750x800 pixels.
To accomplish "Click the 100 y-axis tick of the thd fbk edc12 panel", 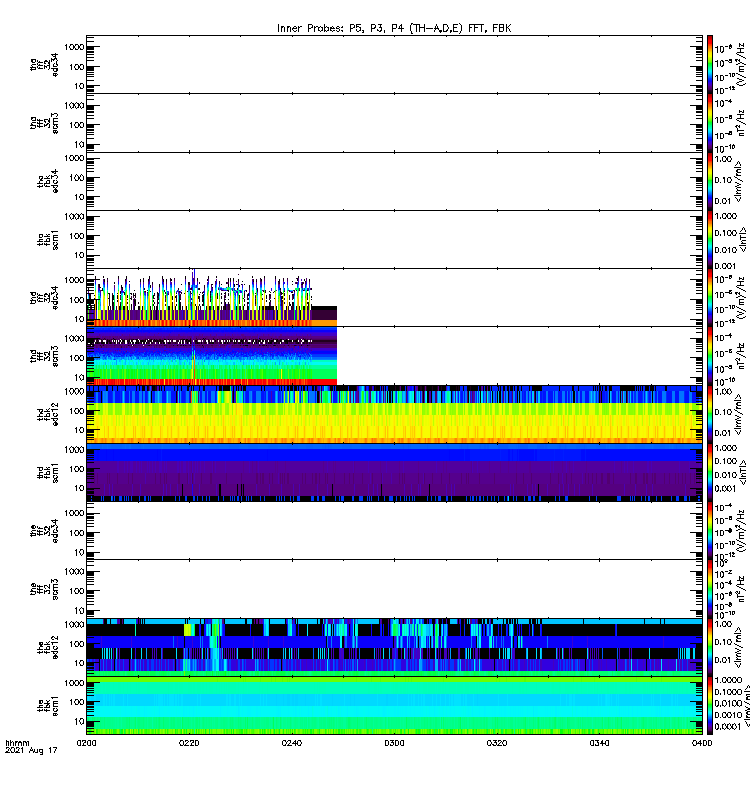I will tap(77, 411).
